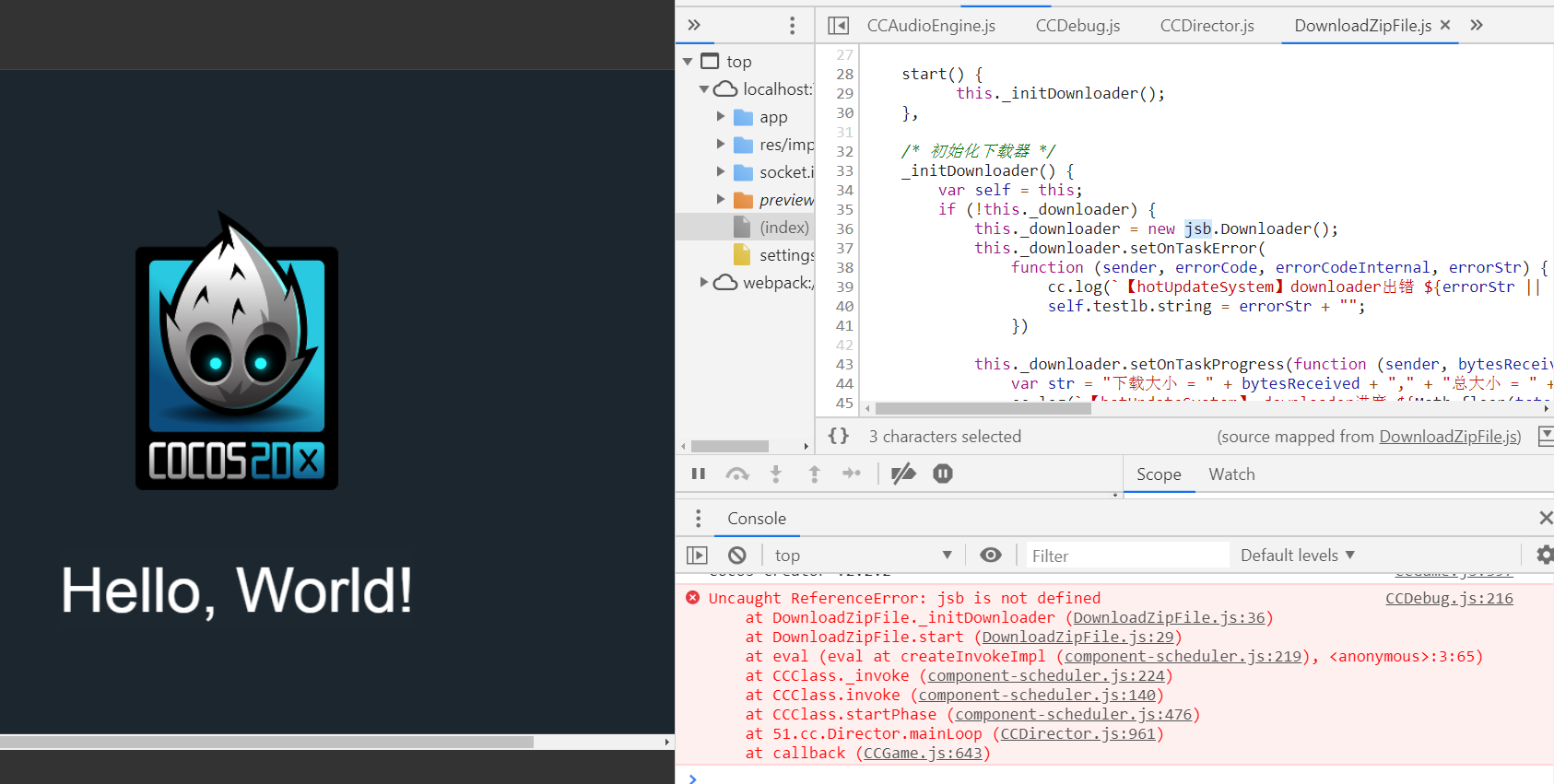Clear the console output
Screen dimensions: 1554x784
(737, 556)
